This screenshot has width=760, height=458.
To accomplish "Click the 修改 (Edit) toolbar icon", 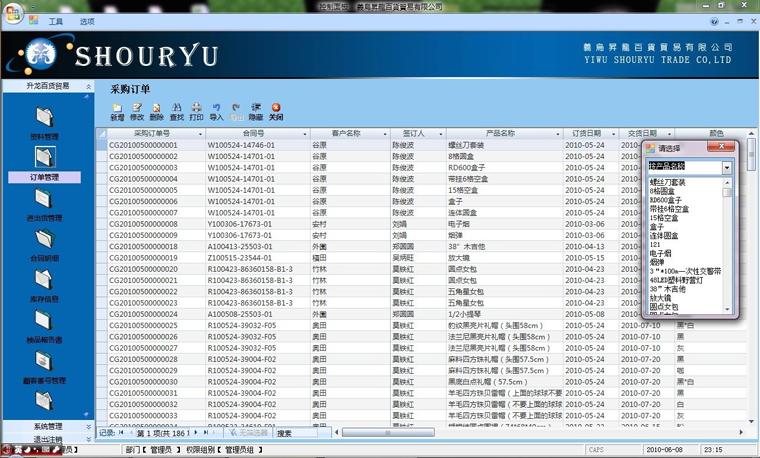I will (x=137, y=112).
